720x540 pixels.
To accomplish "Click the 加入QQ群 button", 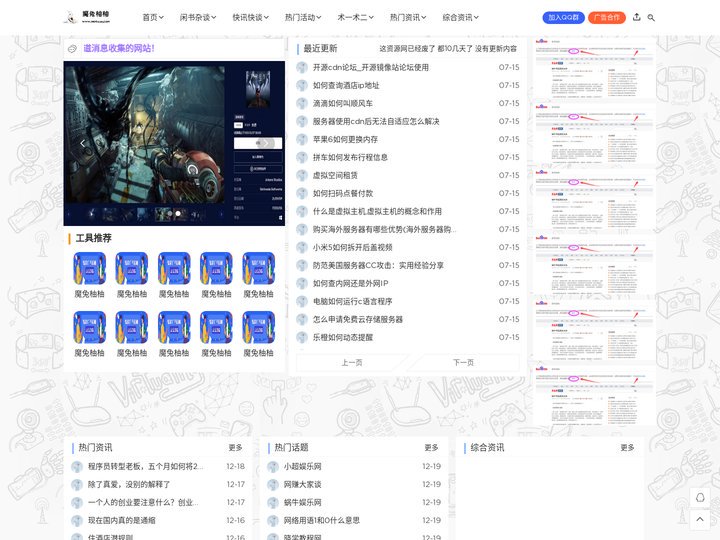I will tap(563, 17).
